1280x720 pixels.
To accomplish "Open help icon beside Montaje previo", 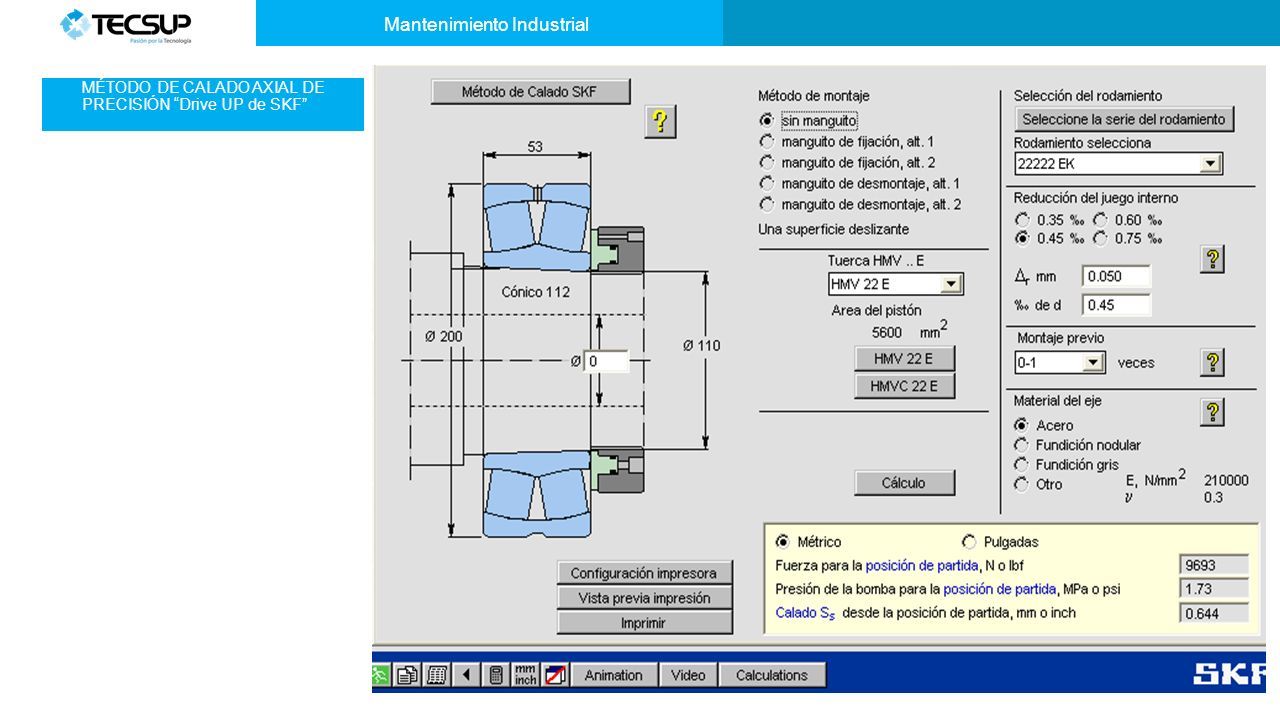I will pyautogui.click(x=1212, y=362).
